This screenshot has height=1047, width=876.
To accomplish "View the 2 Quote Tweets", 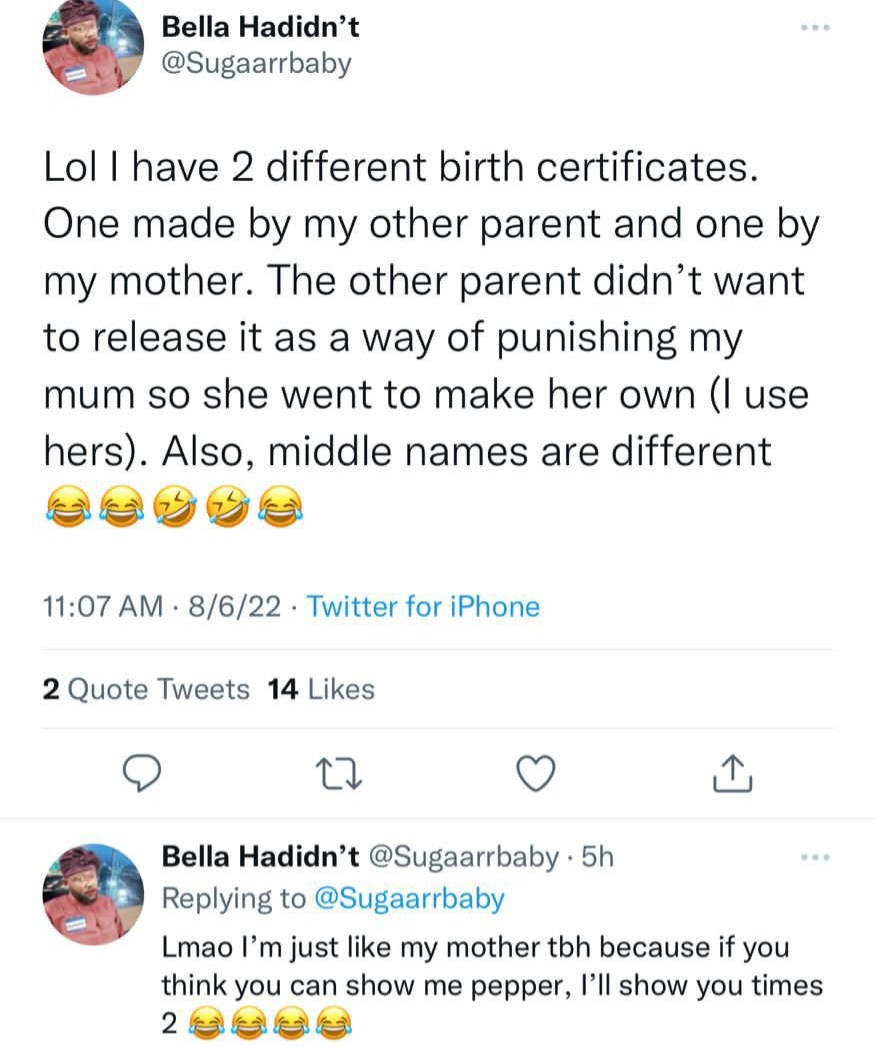I will point(146,689).
